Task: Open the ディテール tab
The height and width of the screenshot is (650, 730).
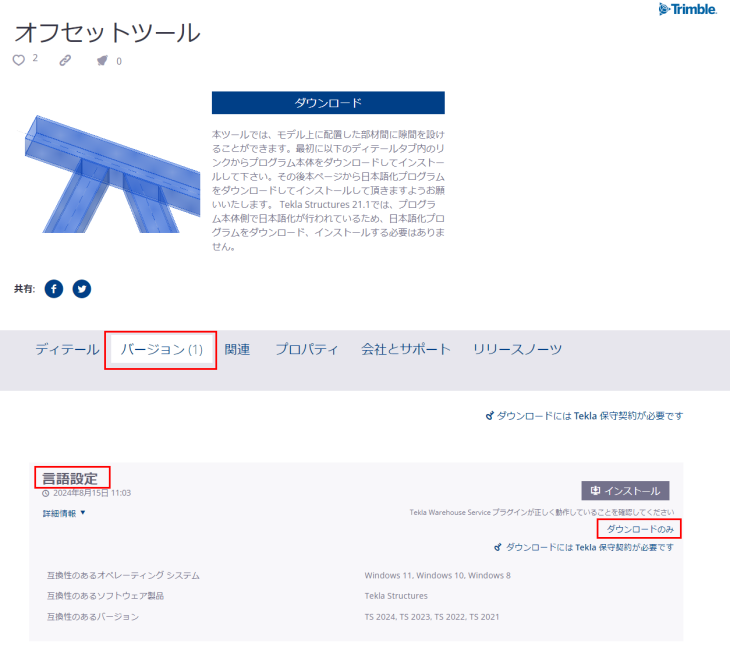Action: click(x=68, y=349)
